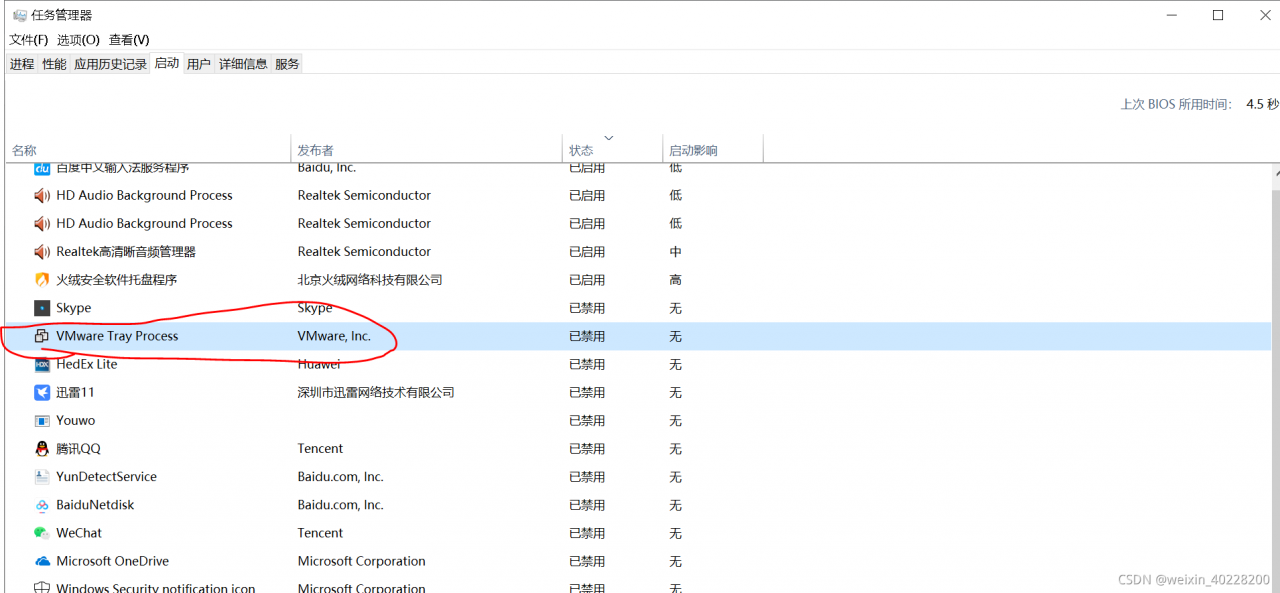Select the WeChat entry name
1280x593 pixels.
click(x=79, y=533)
